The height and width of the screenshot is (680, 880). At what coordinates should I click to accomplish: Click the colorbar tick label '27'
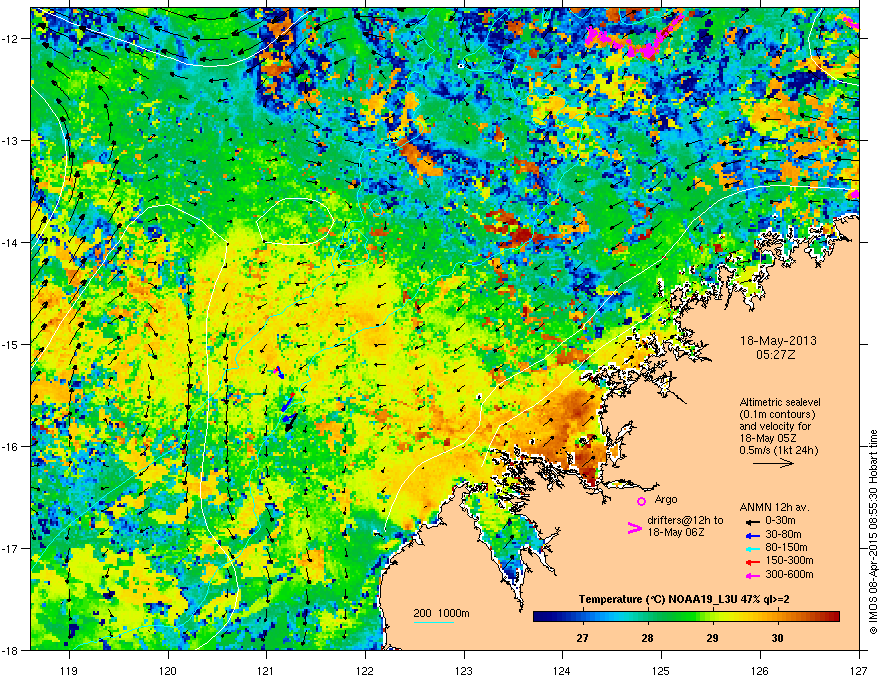(x=583, y=638)
